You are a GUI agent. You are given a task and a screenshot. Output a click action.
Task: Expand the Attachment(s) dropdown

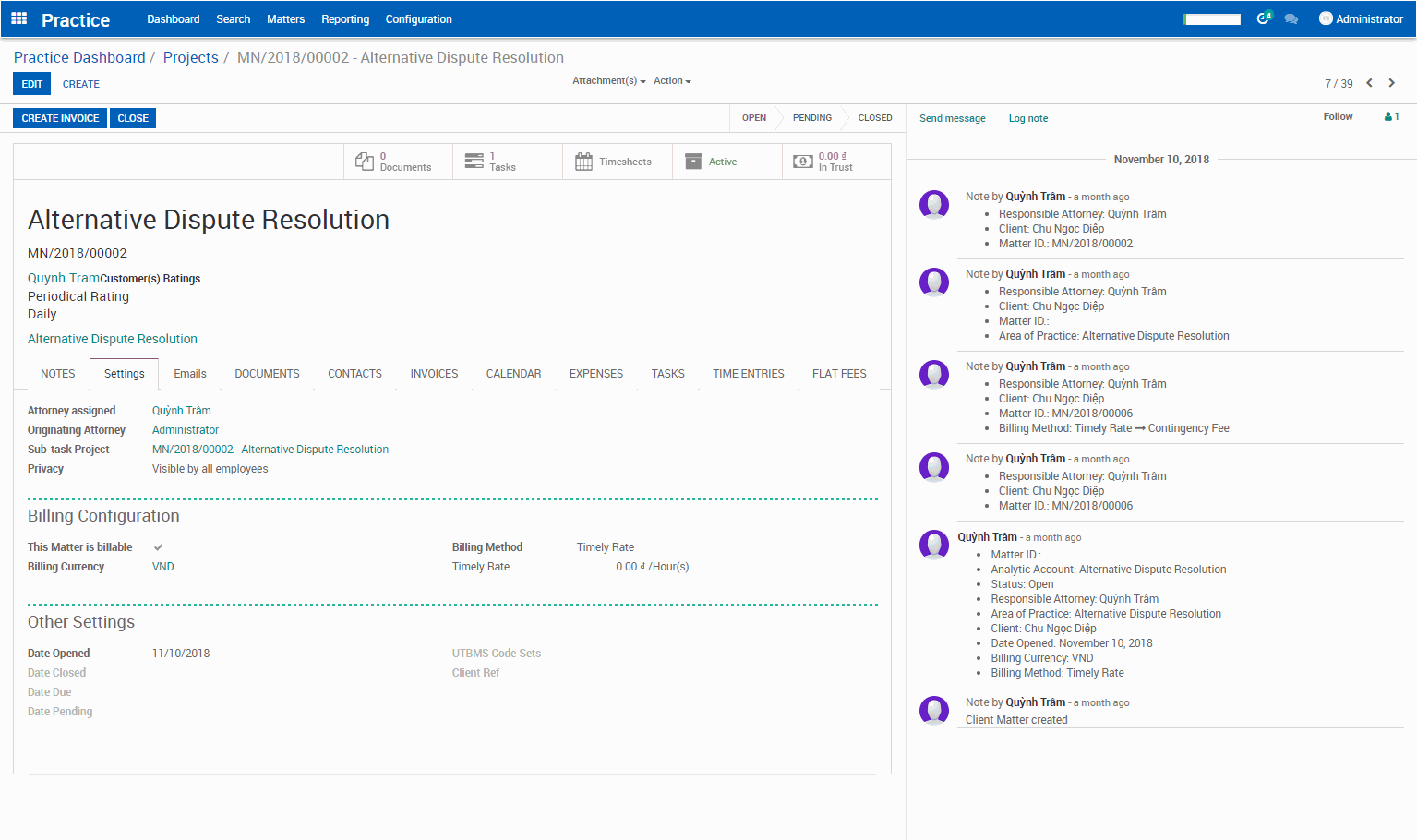pyautogui.click(x=608, y=81)
